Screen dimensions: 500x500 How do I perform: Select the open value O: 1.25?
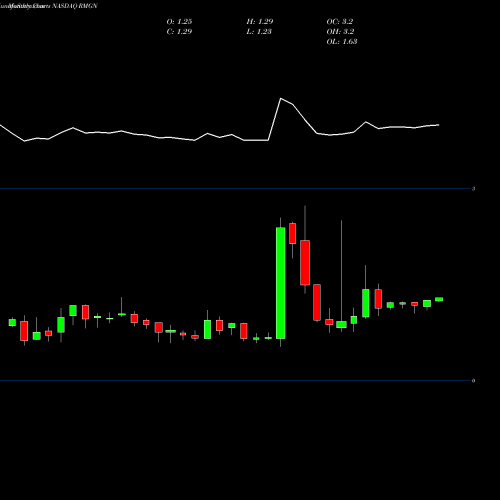click(179, 22)
